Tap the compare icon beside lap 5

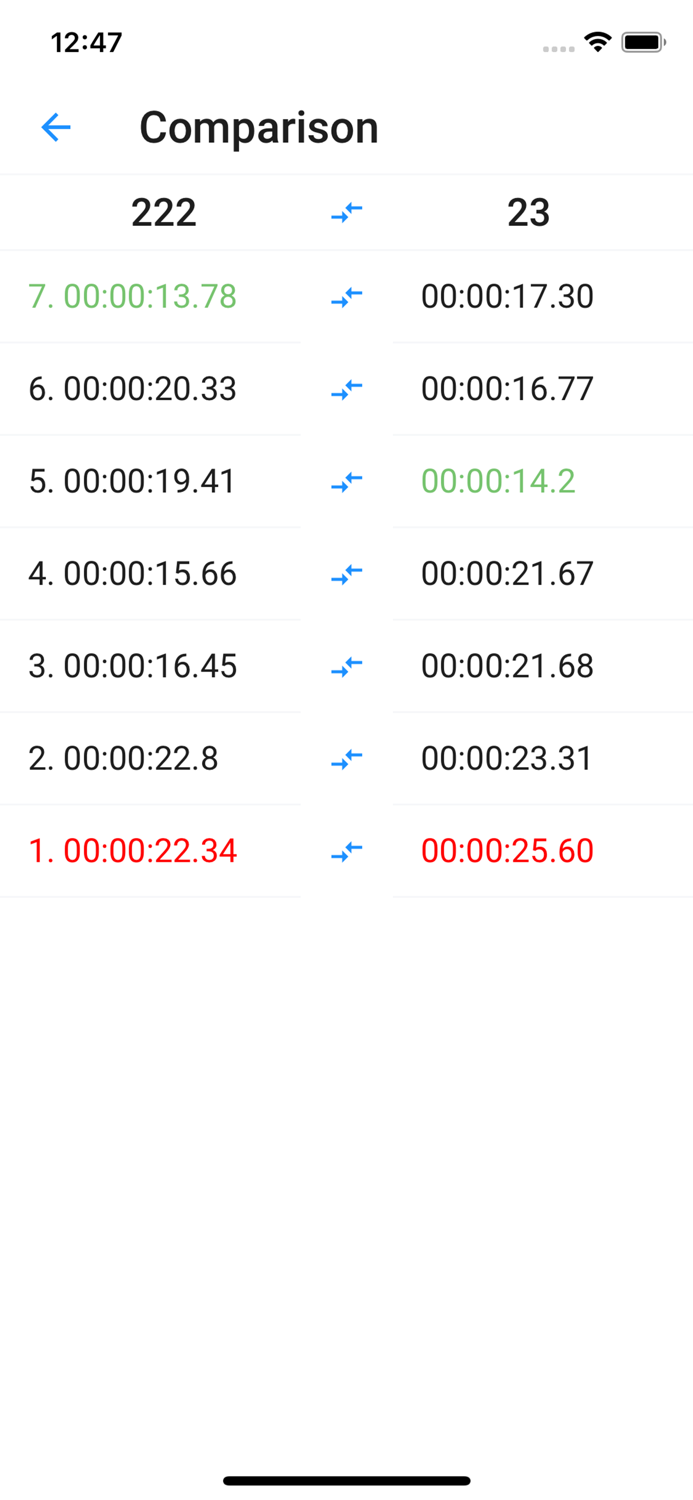pos(345,481)
